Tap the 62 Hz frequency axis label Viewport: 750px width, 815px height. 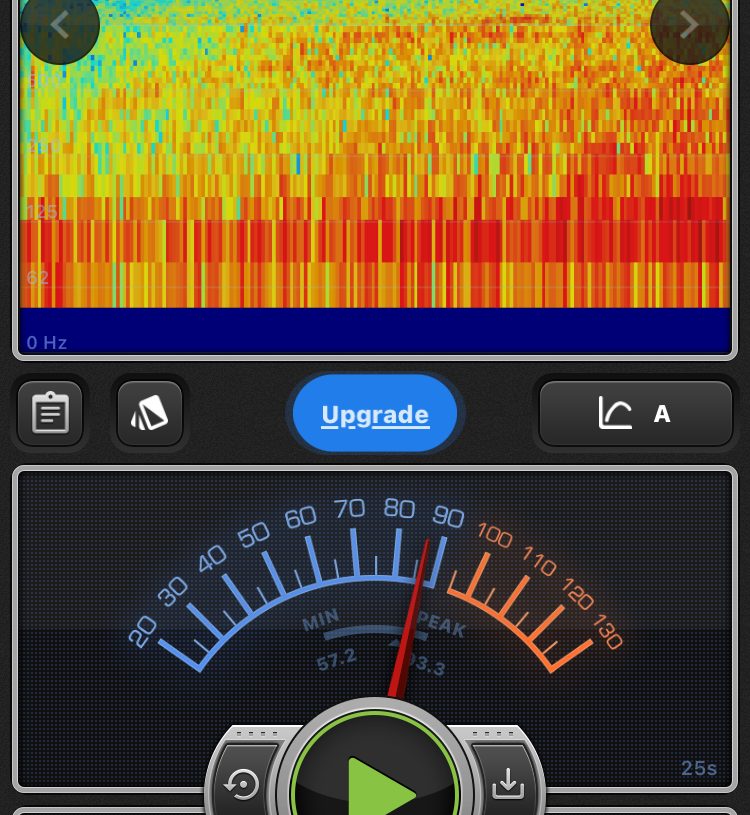click(x=38, y=277)
